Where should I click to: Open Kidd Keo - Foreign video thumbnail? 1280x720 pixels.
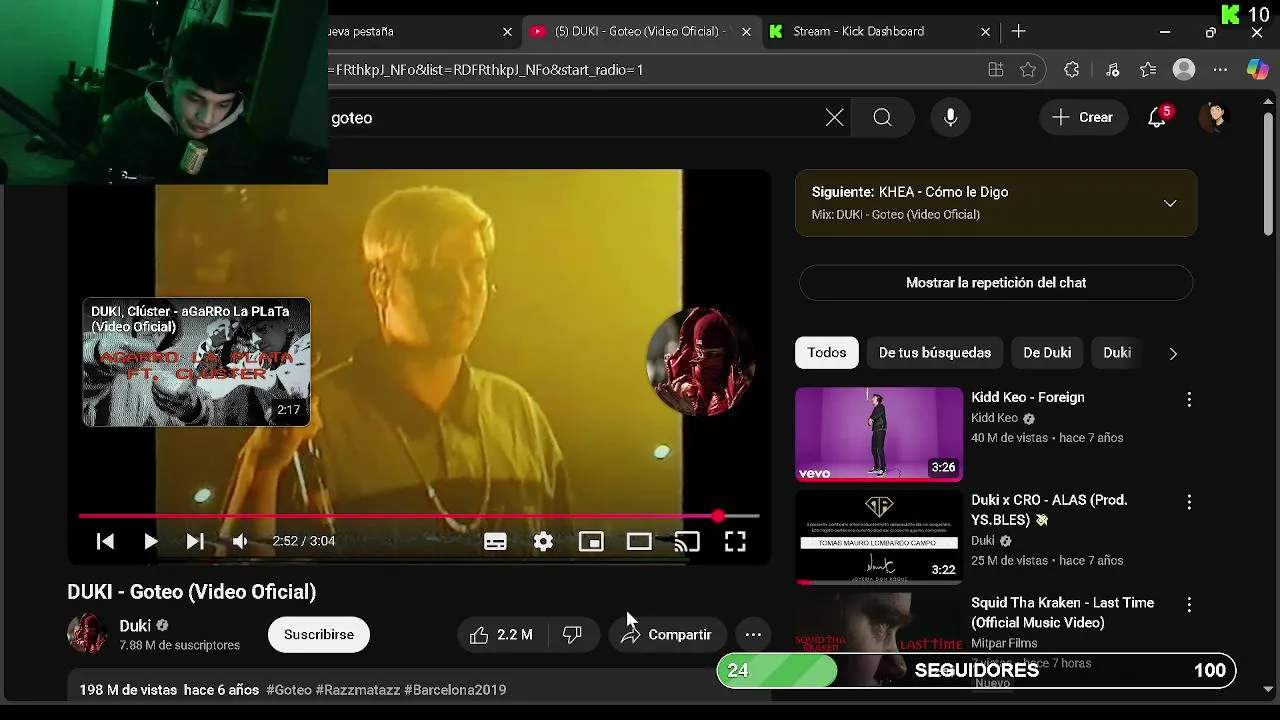(x=879, y=434)
